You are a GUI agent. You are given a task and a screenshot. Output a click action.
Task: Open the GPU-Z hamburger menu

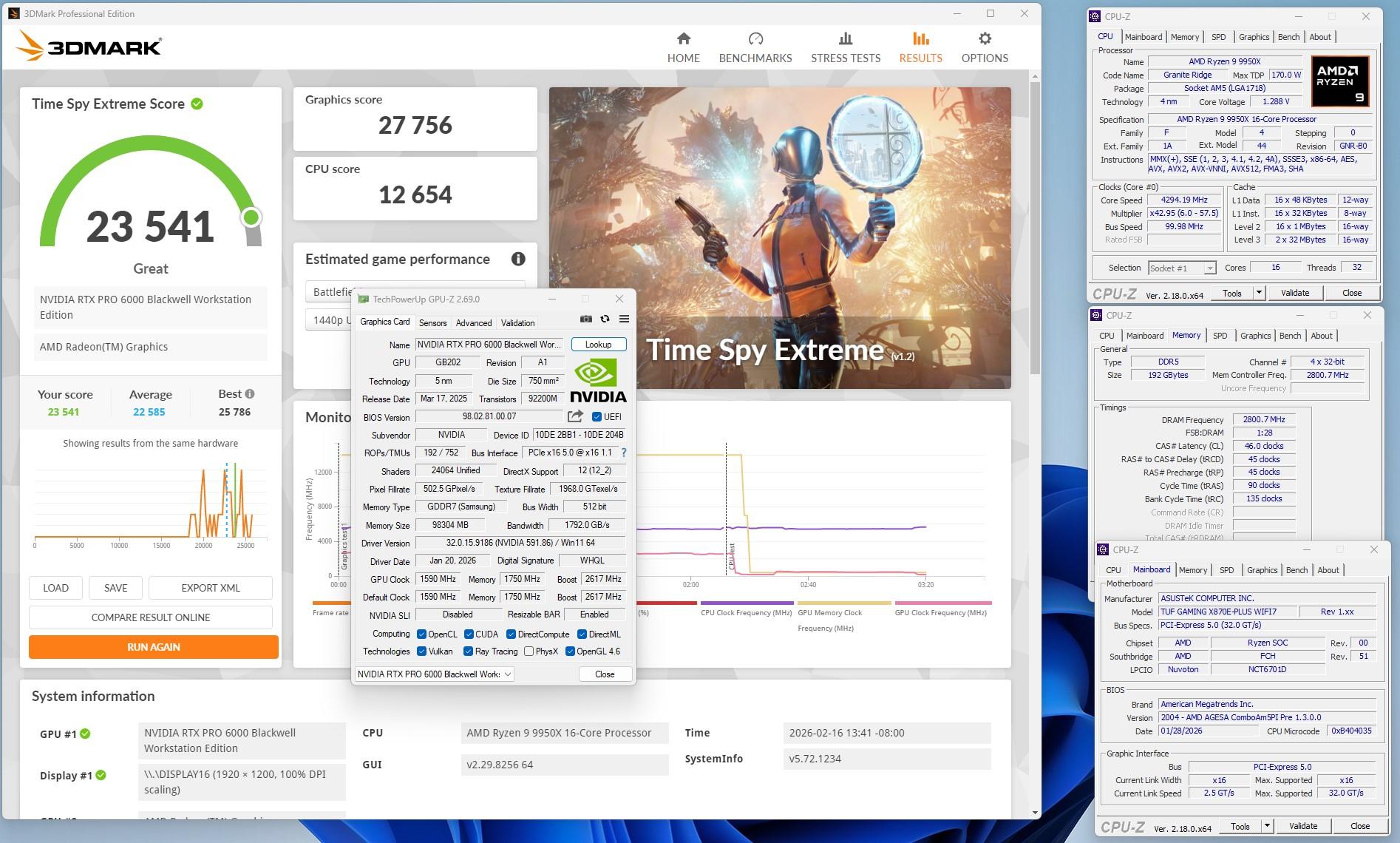624,319
